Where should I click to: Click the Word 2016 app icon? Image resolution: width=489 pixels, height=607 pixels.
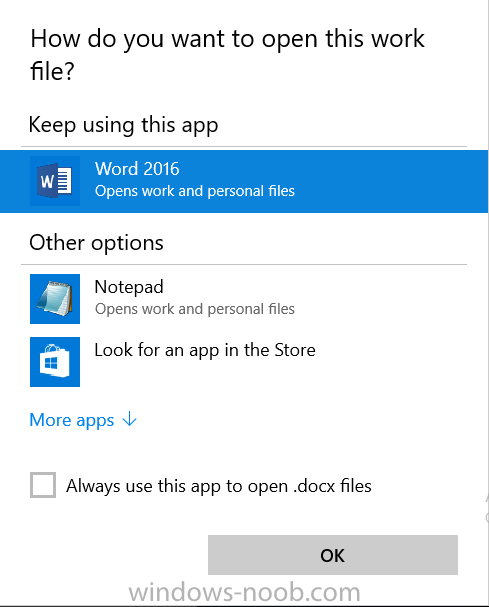[55, 181]
